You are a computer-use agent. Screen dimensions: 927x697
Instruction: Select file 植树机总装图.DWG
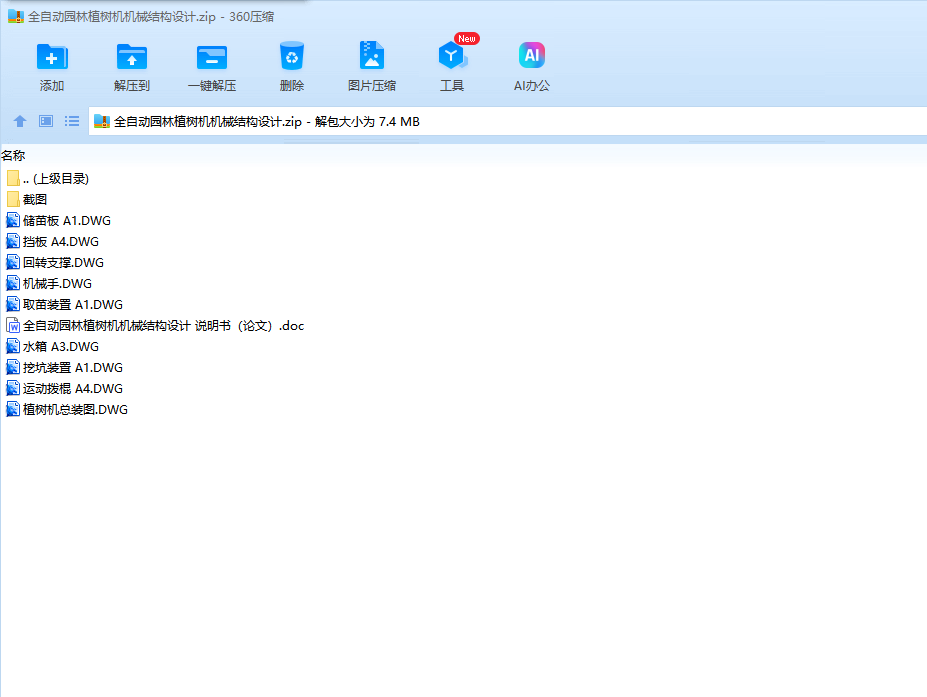click(x=67, y=410)
